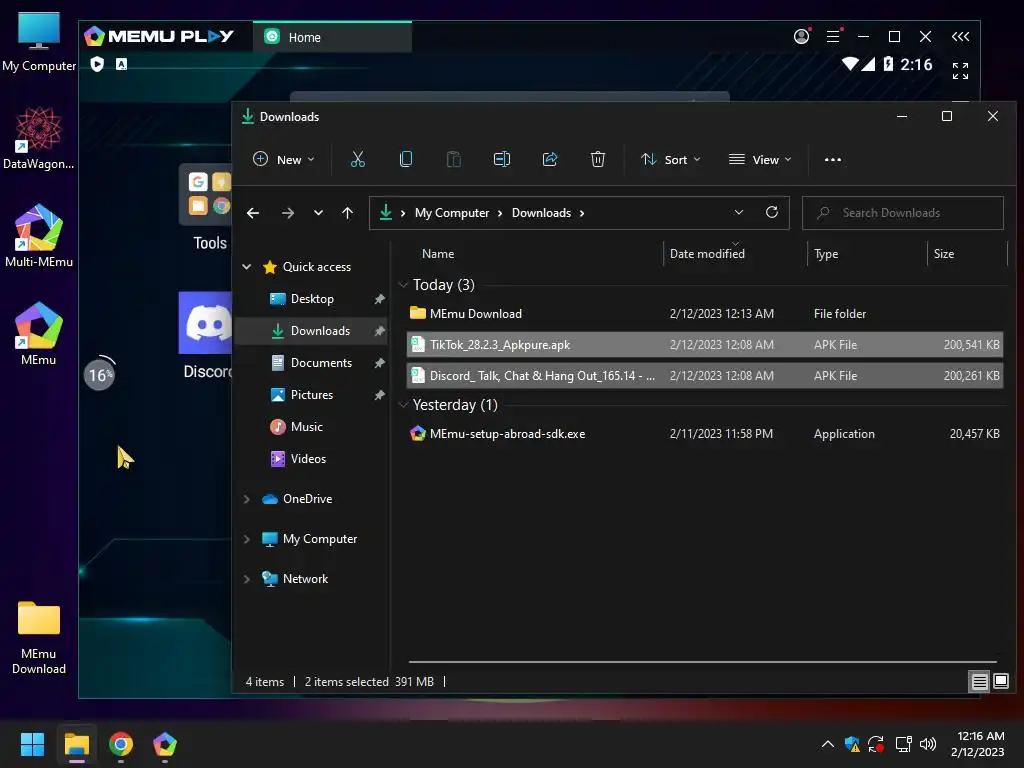Expand the OneDrive tree node
Image resolution: width=1024 pixels, height=768 pixels.
(247, 499)
